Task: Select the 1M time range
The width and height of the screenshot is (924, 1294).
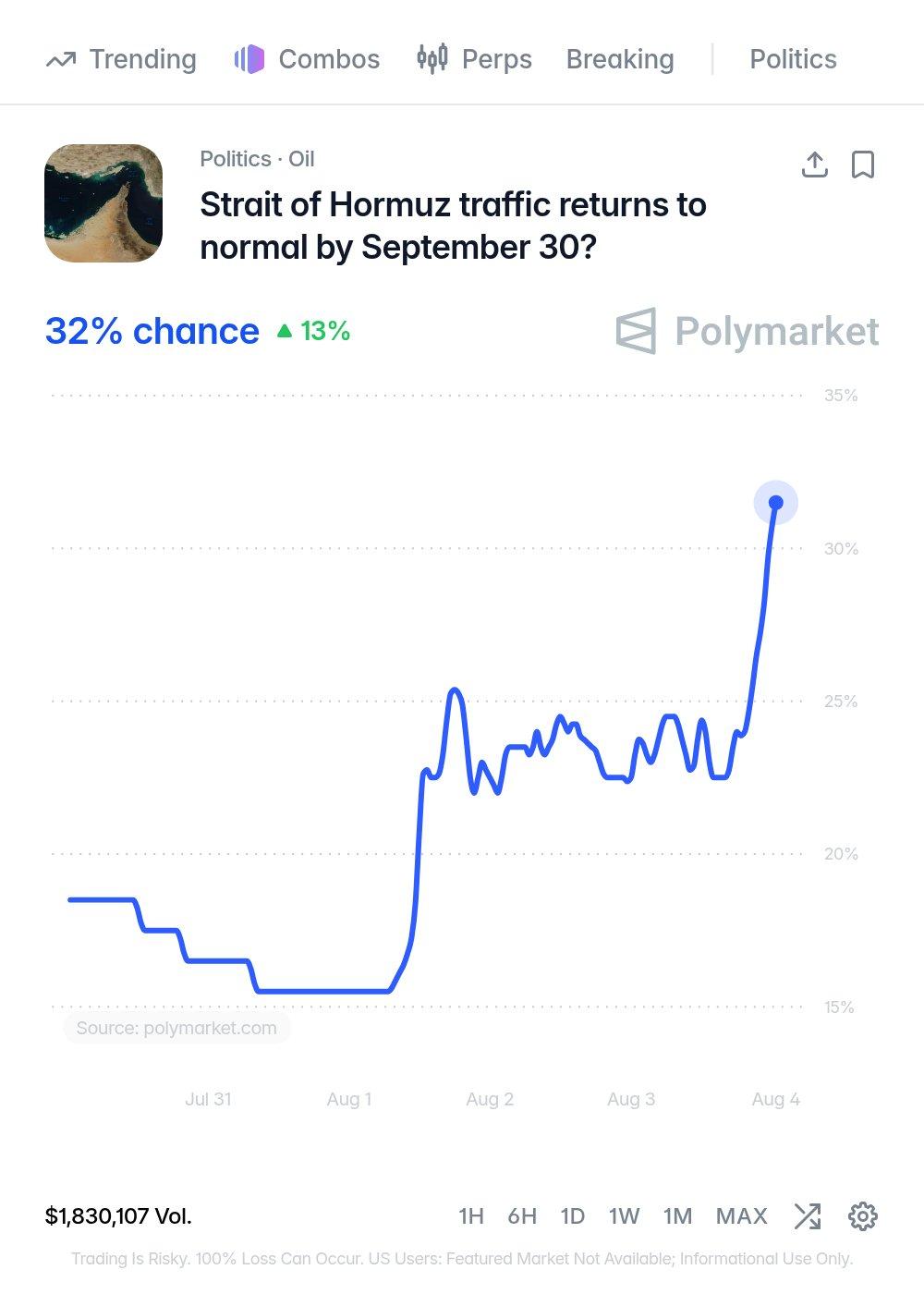Action: 677,1216
